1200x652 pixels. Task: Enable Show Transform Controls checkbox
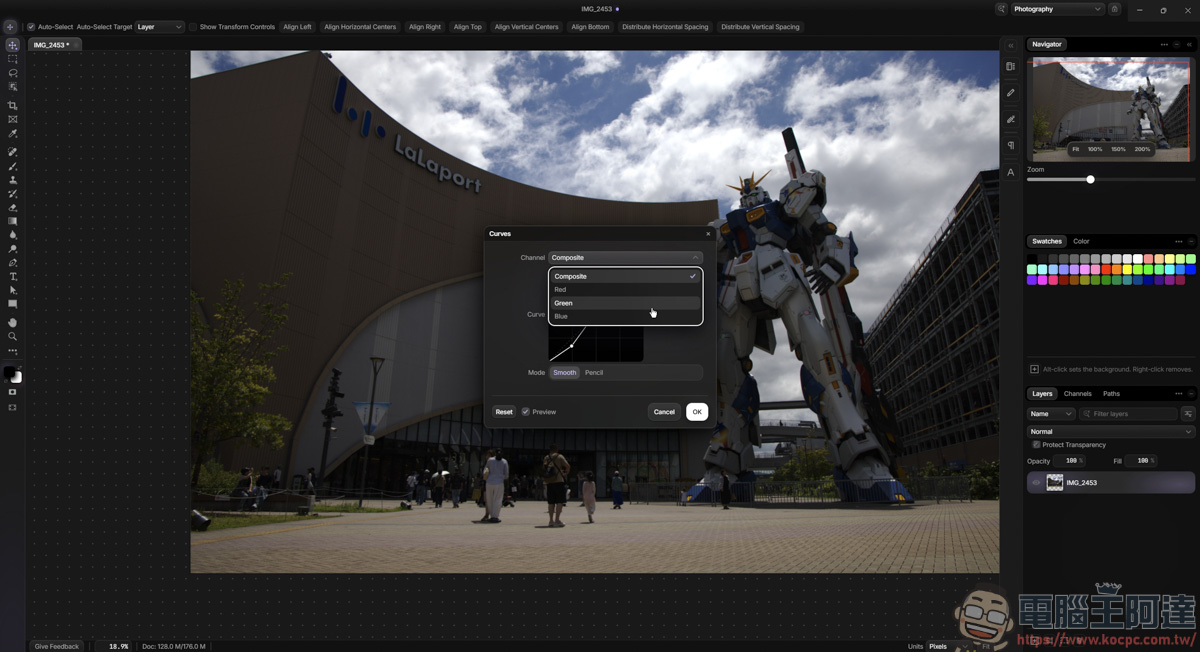tap(193, 27)
